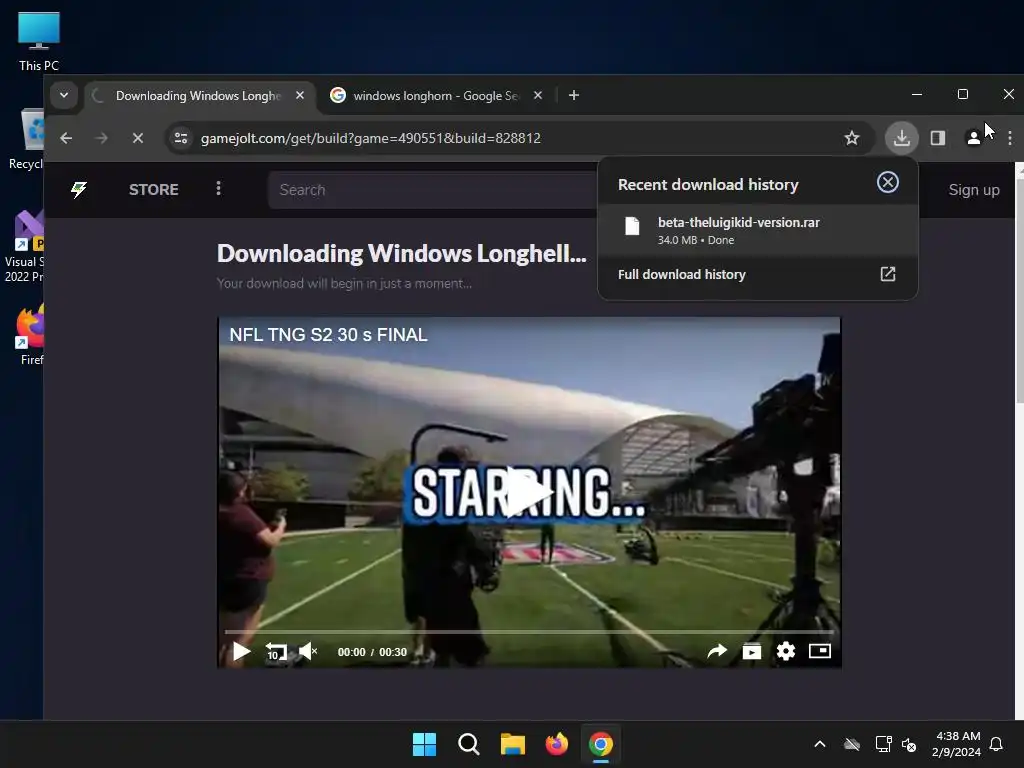The width and height of the screenshot is (1024, 768).
Task: Click the external link icon for download history
Action: click(x=887, y=274)
